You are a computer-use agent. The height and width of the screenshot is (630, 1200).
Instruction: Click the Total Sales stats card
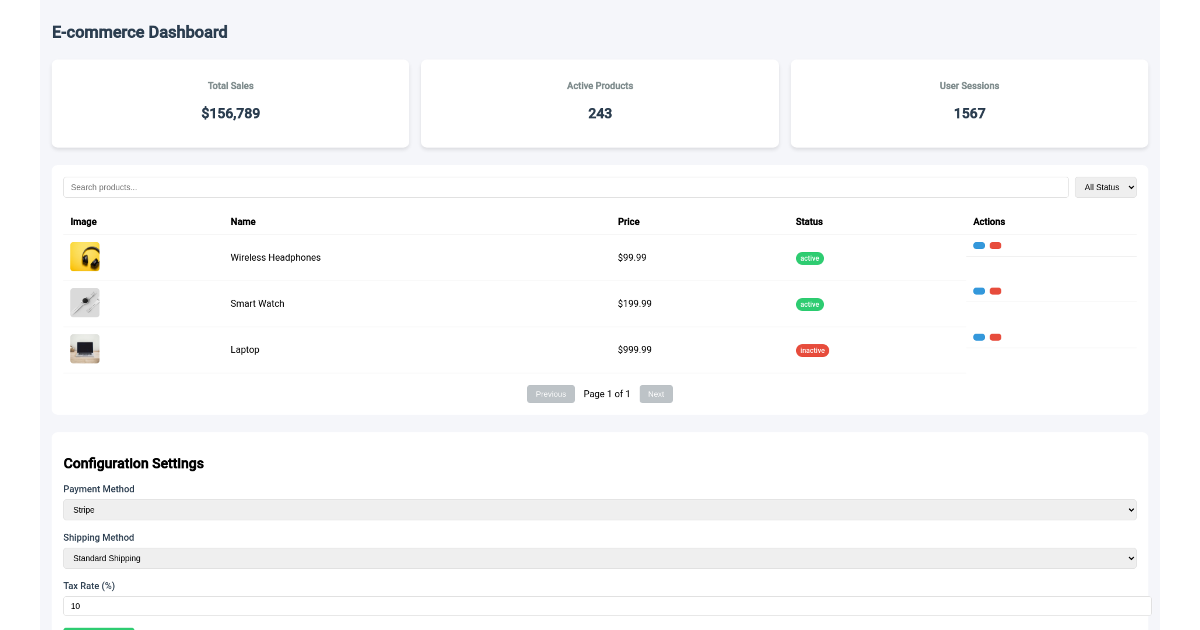[230, 103]
